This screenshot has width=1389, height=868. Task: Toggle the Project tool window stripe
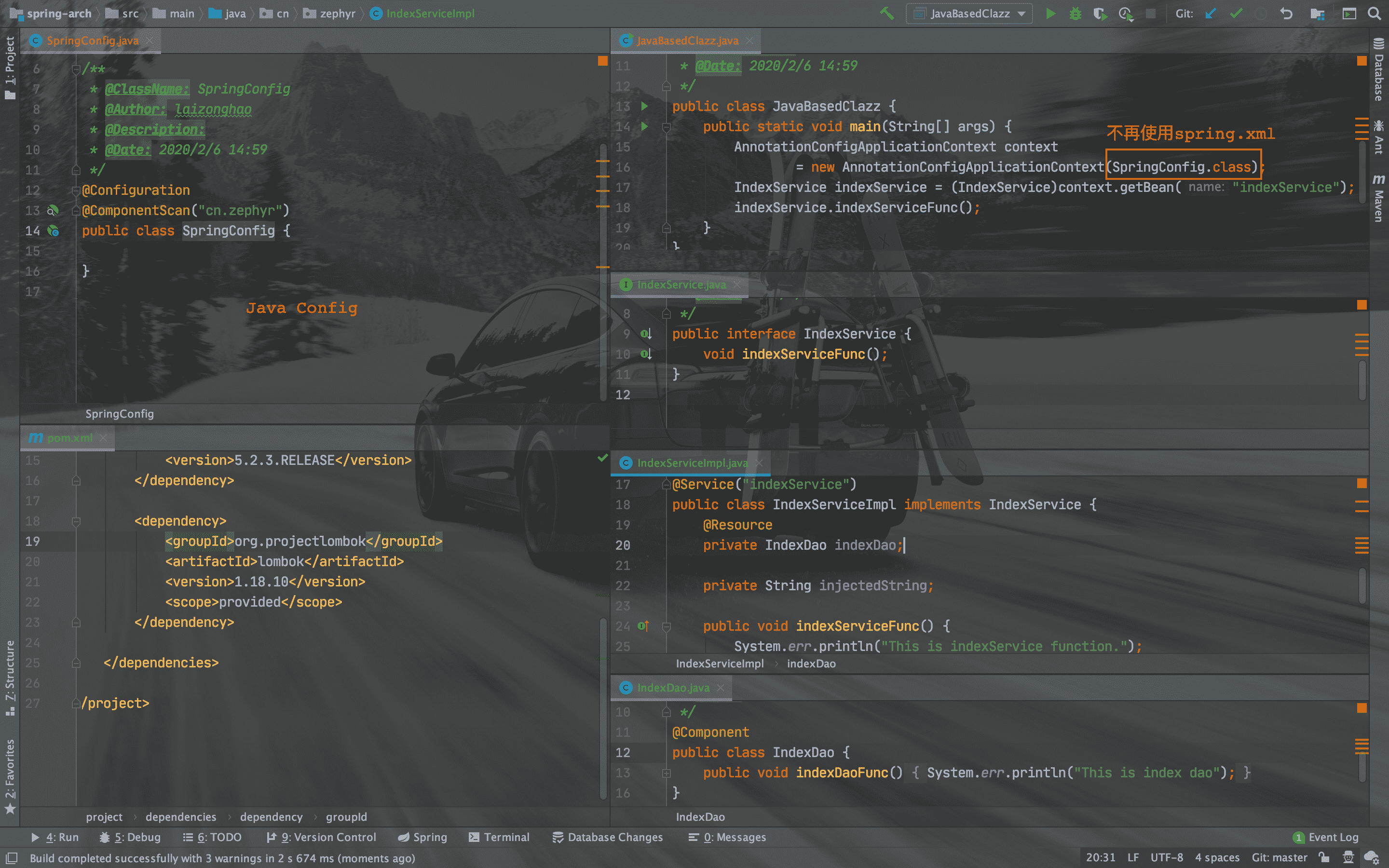click(10, 68)
